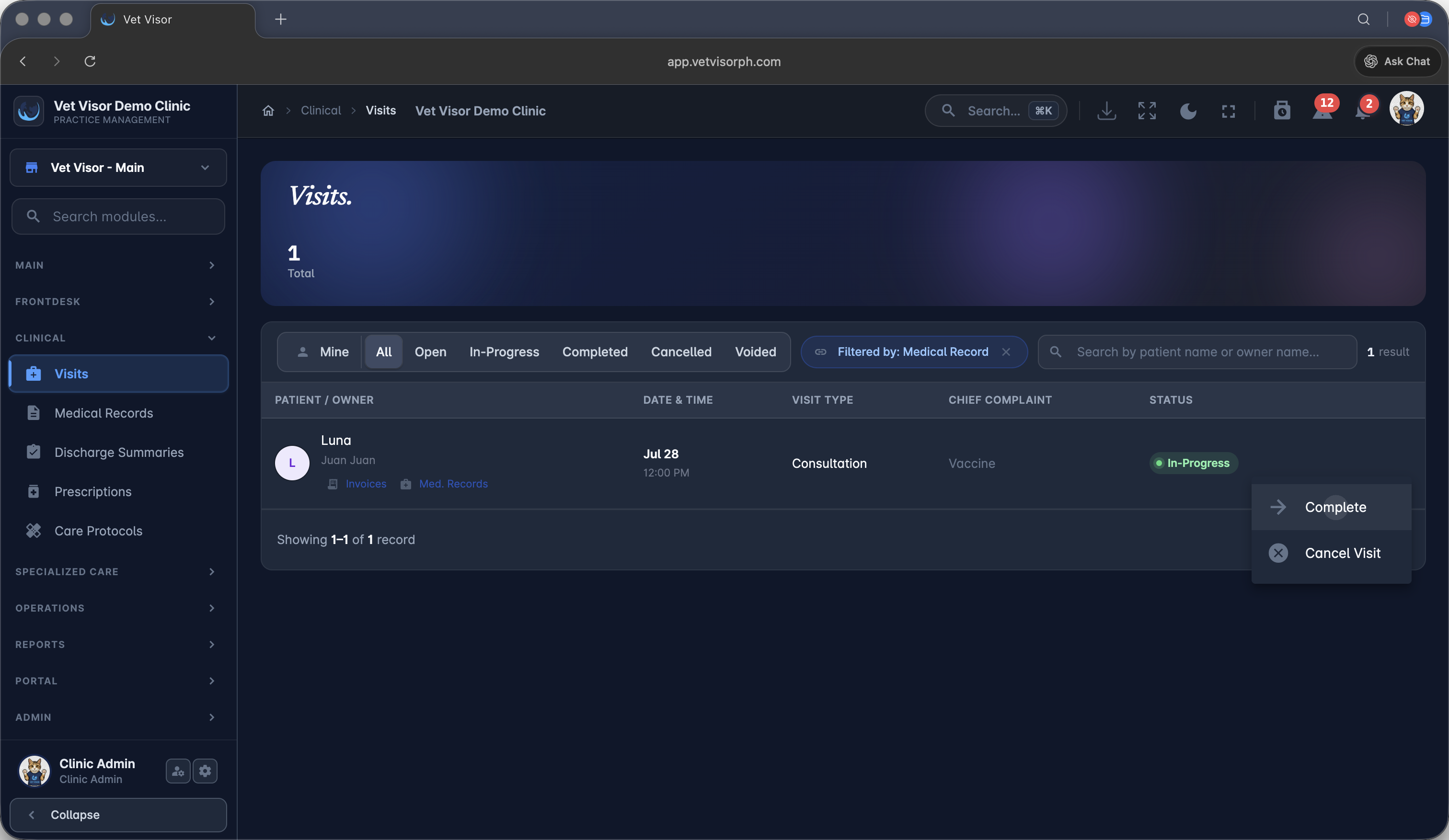Open Luna's Invoices link

click(357, 484)
